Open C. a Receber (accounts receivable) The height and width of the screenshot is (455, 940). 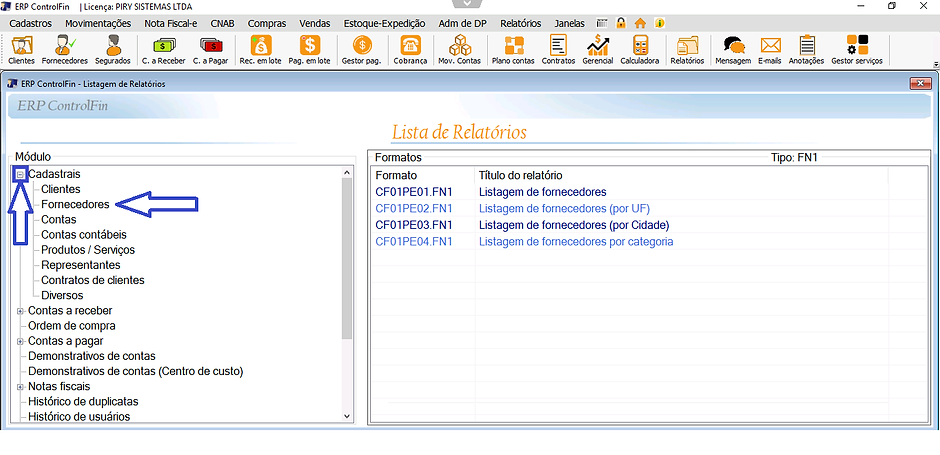point(164,50)
